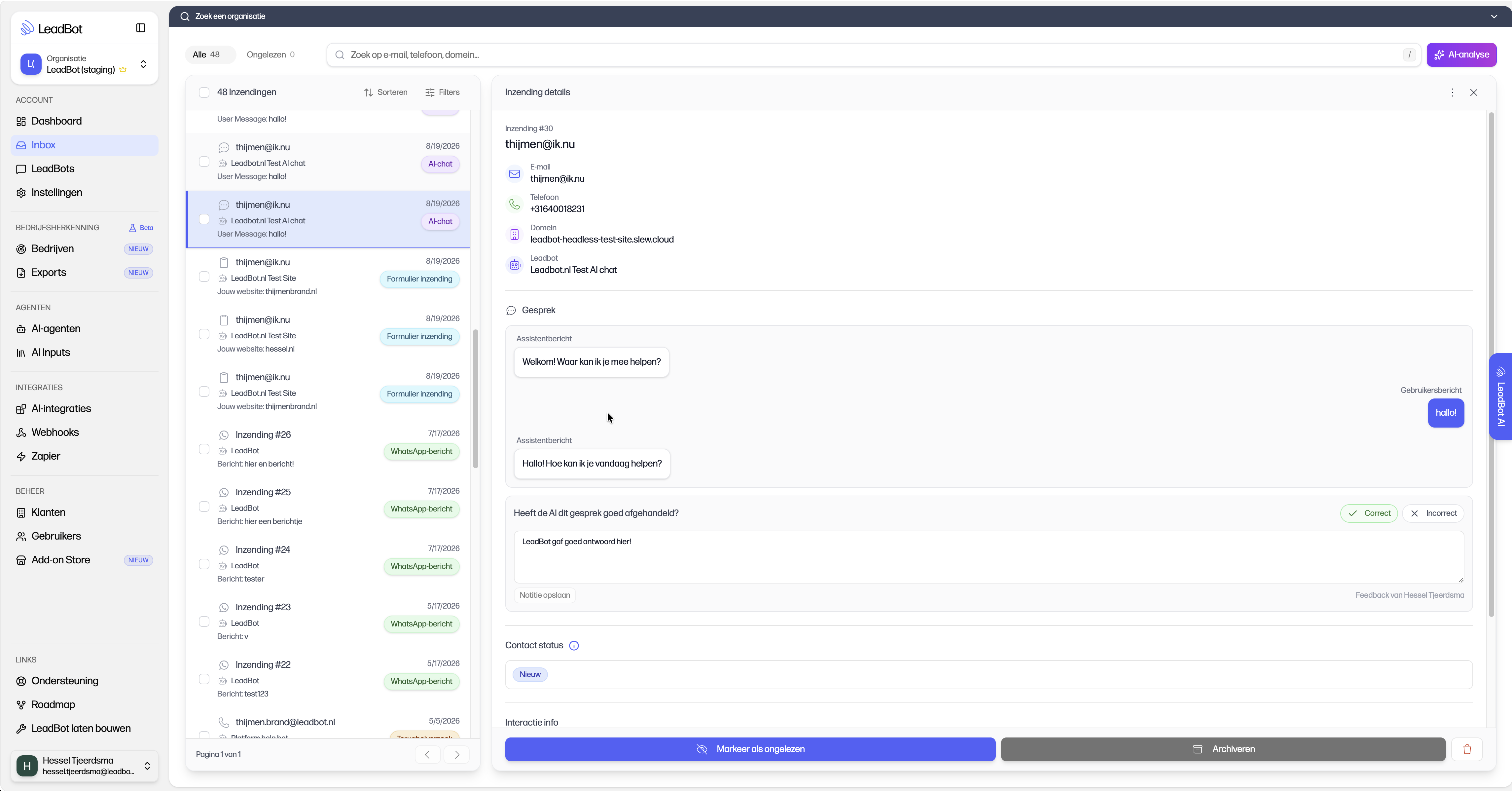Screen dimensions: 1512x791
Task: Close the Inzending details panel
Action: tap(1473, 92)
